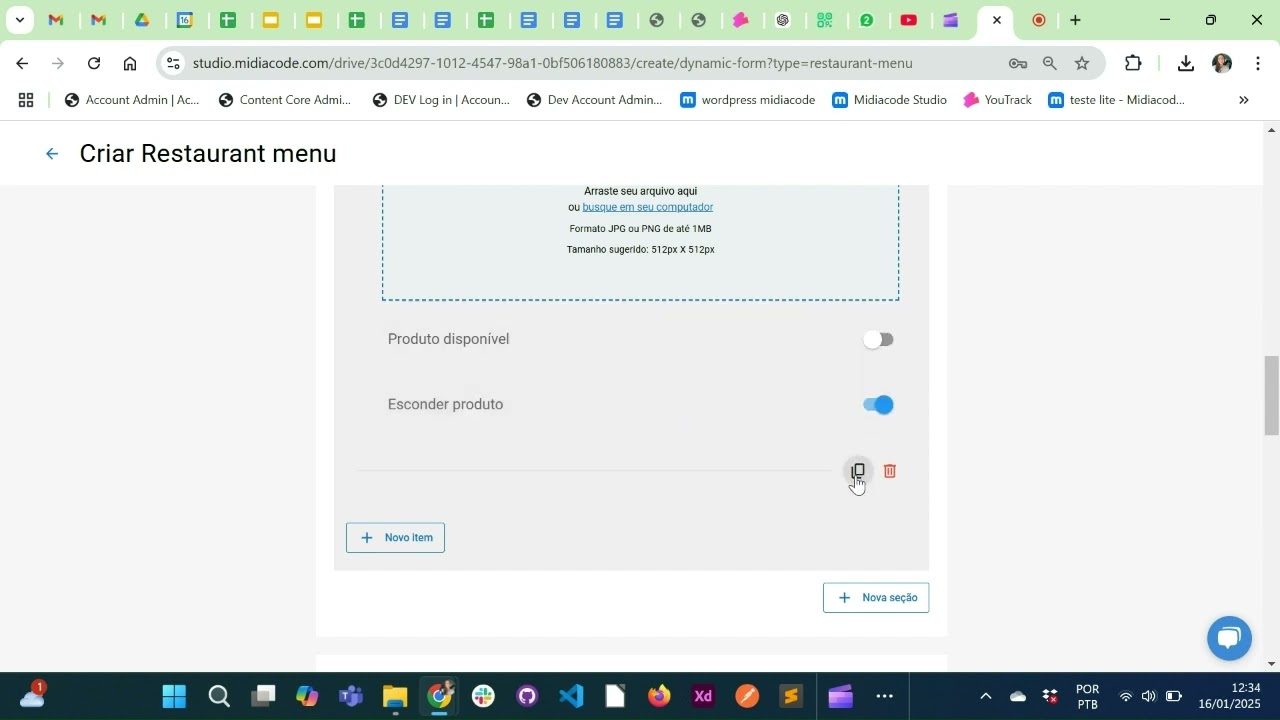Go back using the Criar Restaurant menu arrow

coord(52,154)
